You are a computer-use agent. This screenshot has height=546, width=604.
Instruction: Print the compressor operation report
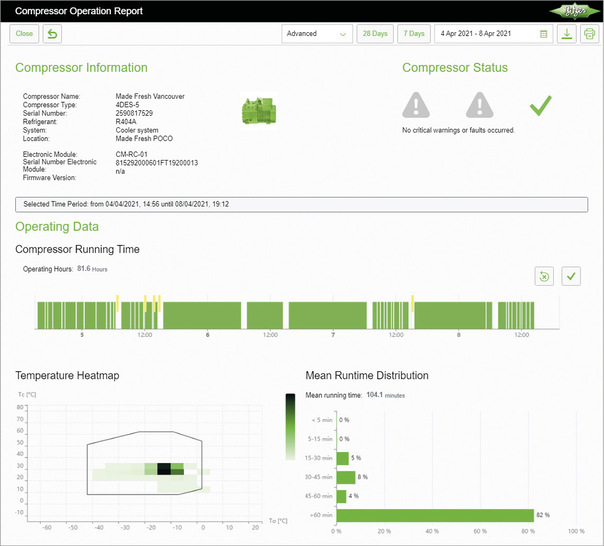[589, 34]
